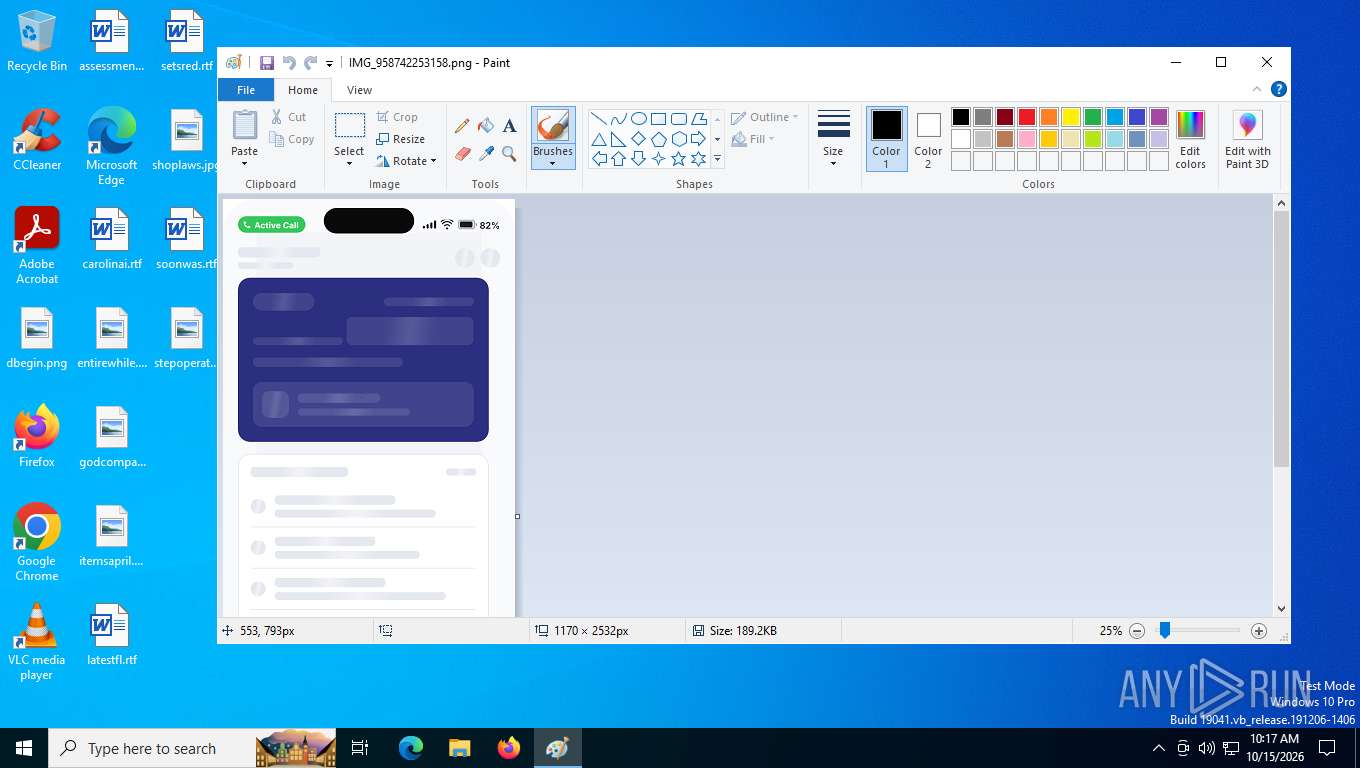
Task: Select the Pencil tool
Action: click(462, 126)
